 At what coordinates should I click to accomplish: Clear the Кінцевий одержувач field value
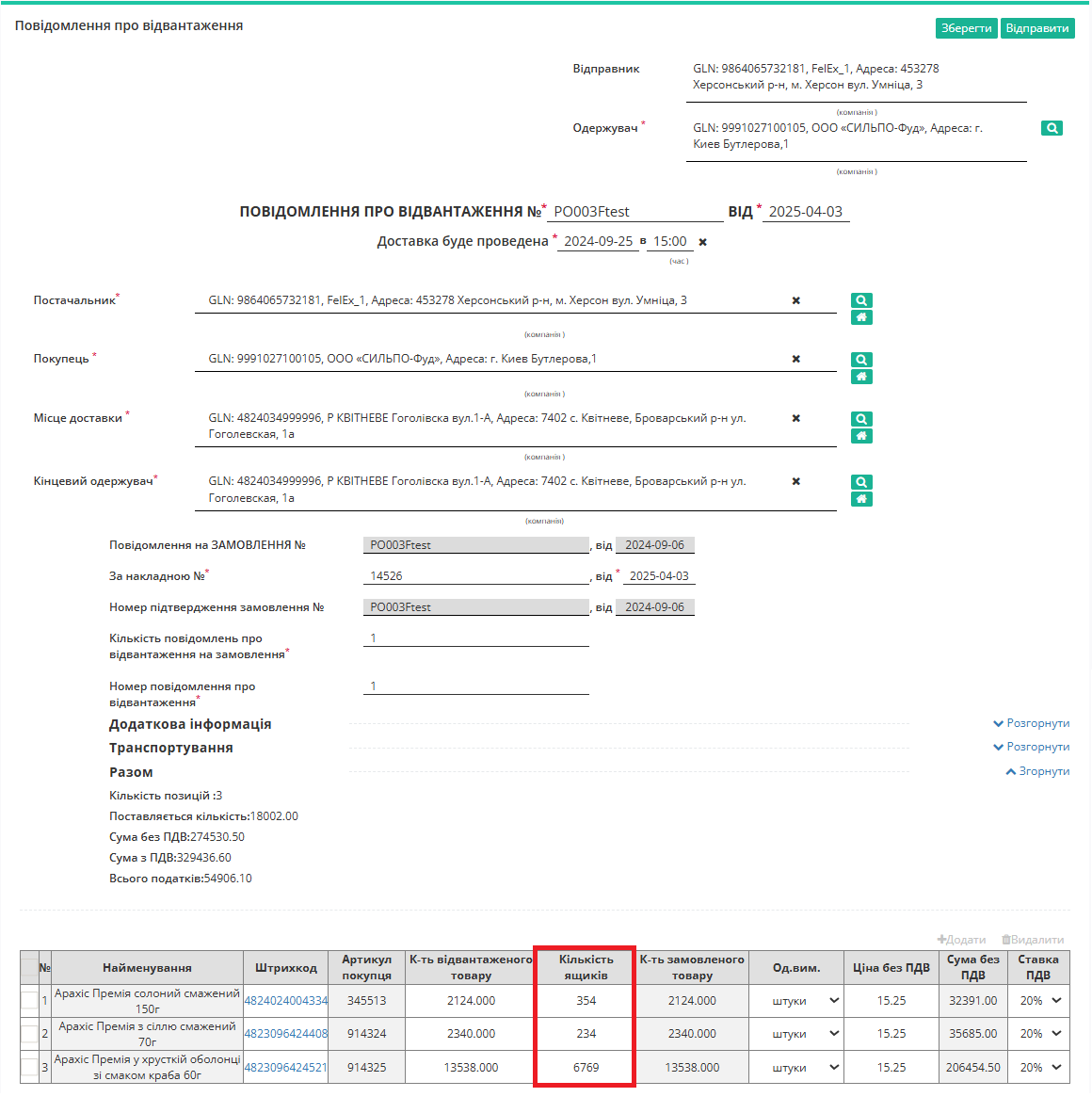(795, 481)
